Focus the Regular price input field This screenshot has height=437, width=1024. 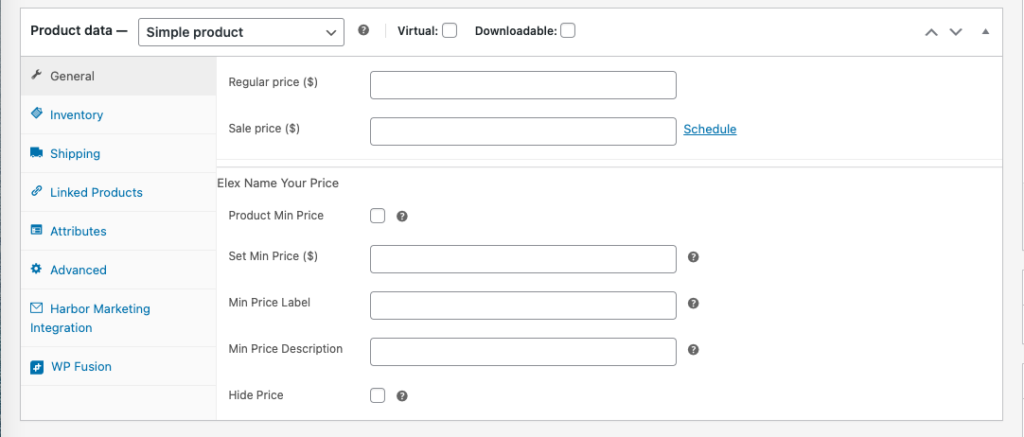523,85
